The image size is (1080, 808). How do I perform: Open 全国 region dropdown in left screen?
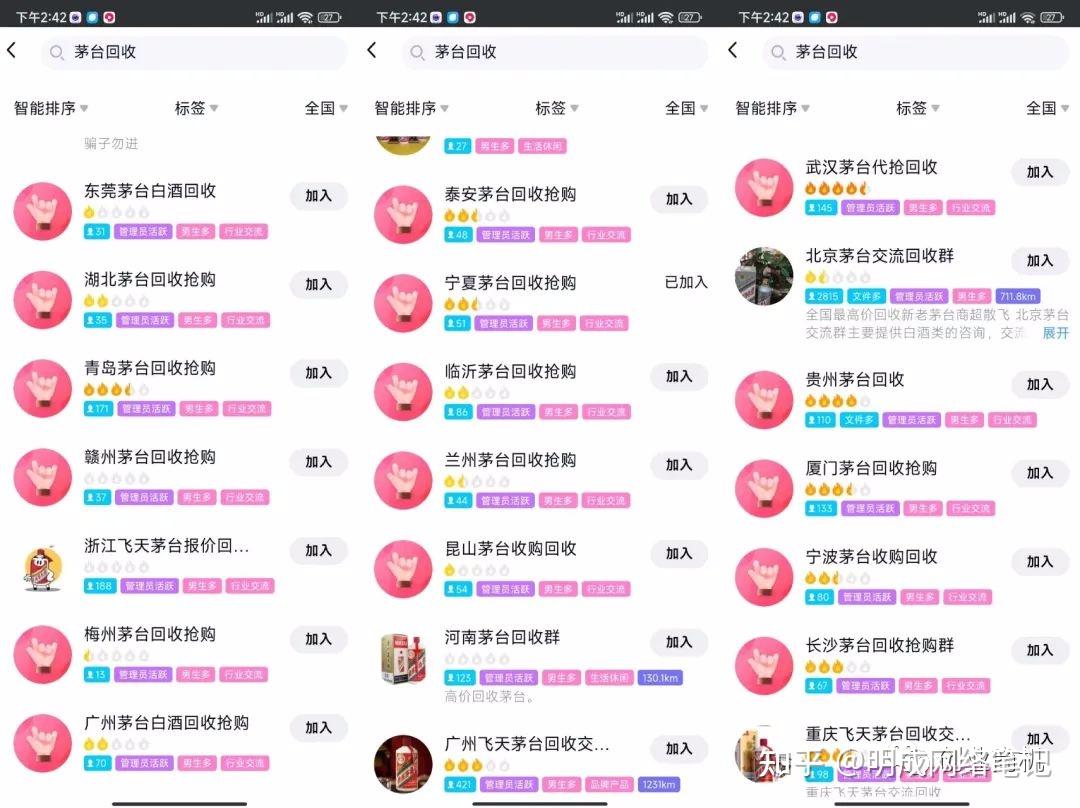326,108
